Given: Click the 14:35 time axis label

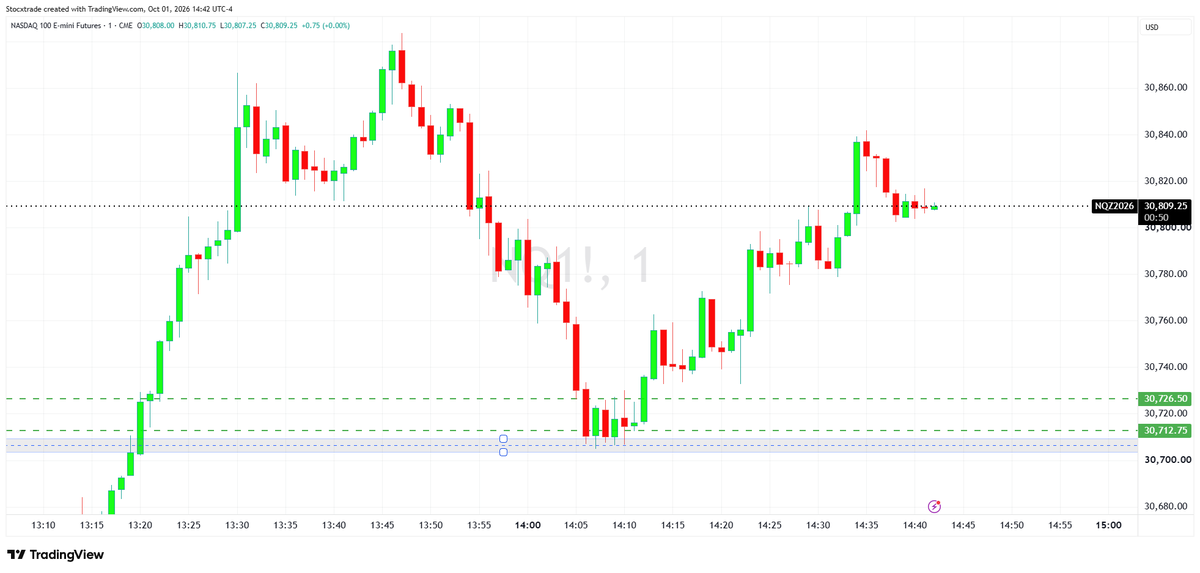Looking at the screenshot, I should 866,525.
